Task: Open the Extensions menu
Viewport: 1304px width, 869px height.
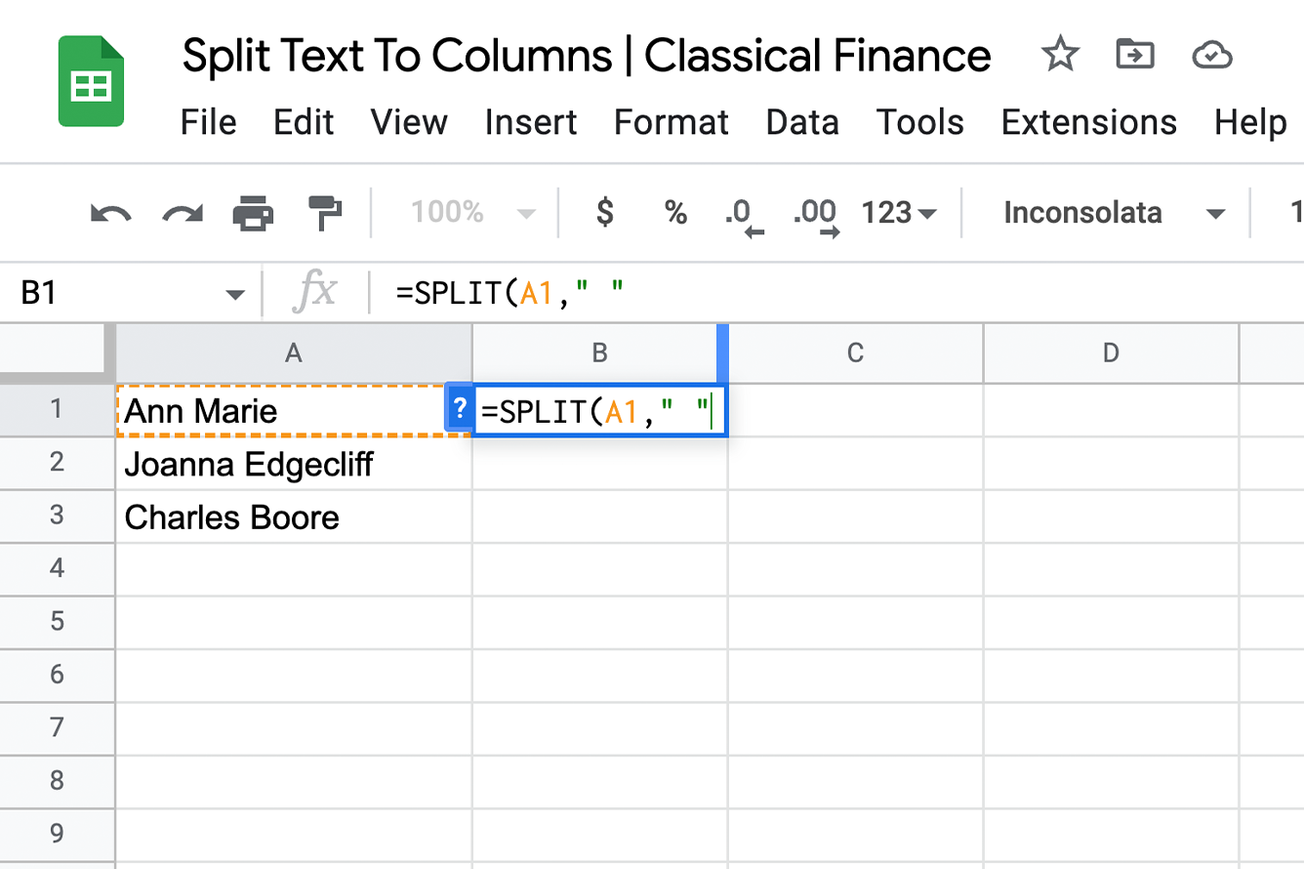Action: (1088, 122)
